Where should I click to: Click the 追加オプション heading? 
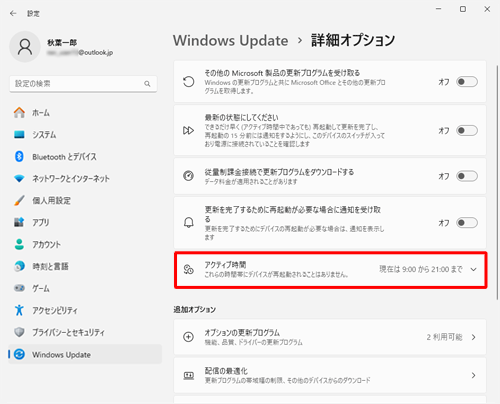[194, 309]
